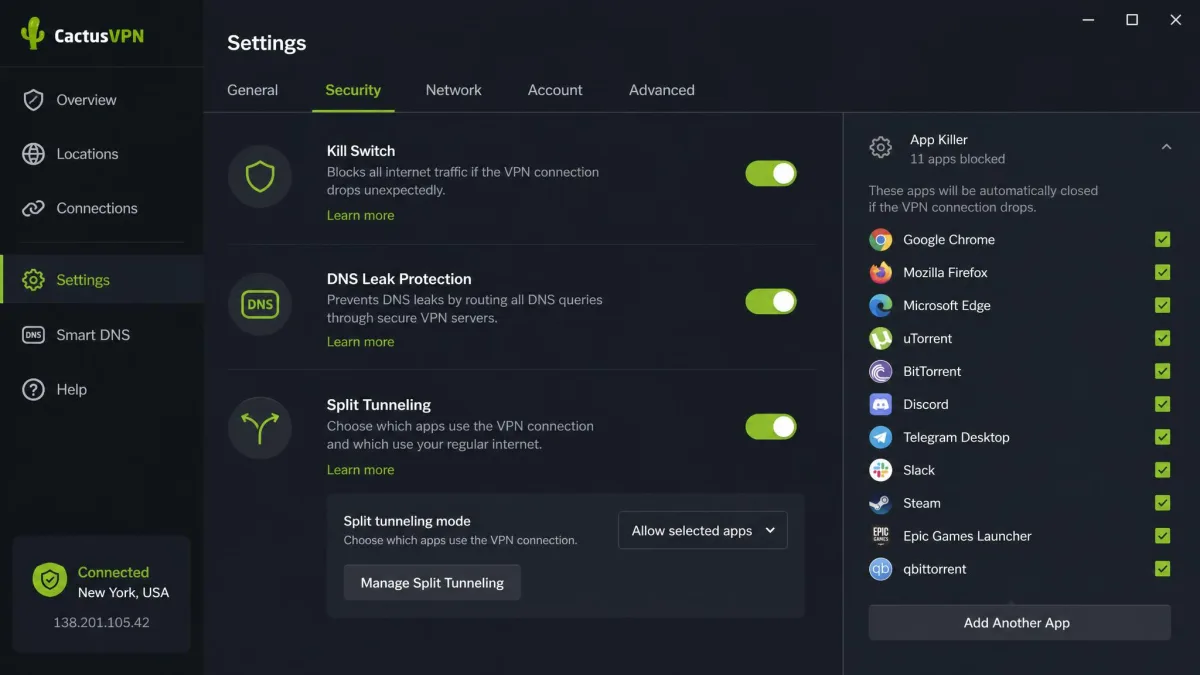Click the Settings page heading
Viewport: 1200px width, 675px height.
(x=267, y=43)
